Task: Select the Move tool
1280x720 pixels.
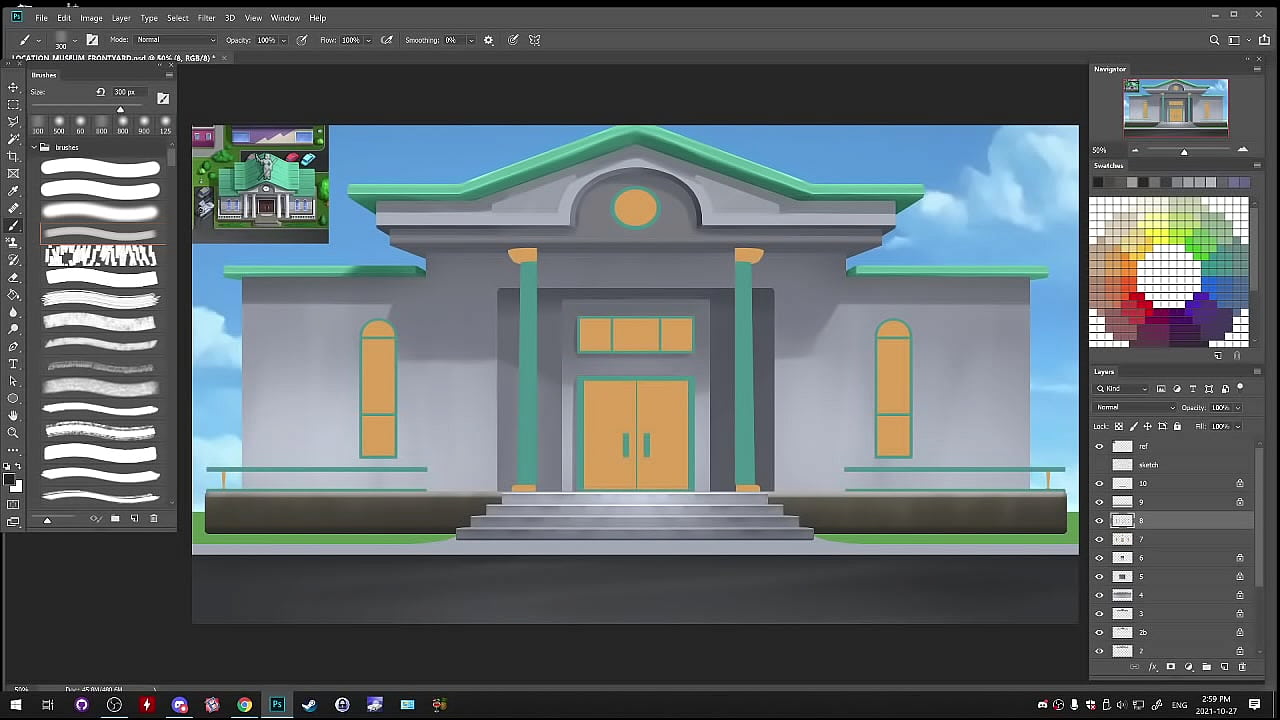Action: pos(13,88)
